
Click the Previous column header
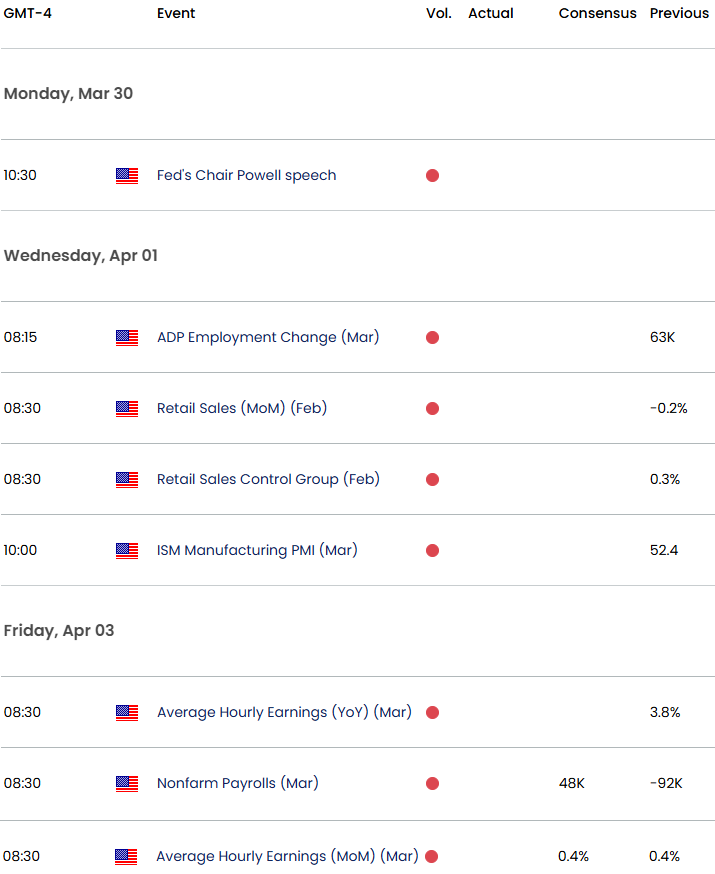(x=679, y=14)
